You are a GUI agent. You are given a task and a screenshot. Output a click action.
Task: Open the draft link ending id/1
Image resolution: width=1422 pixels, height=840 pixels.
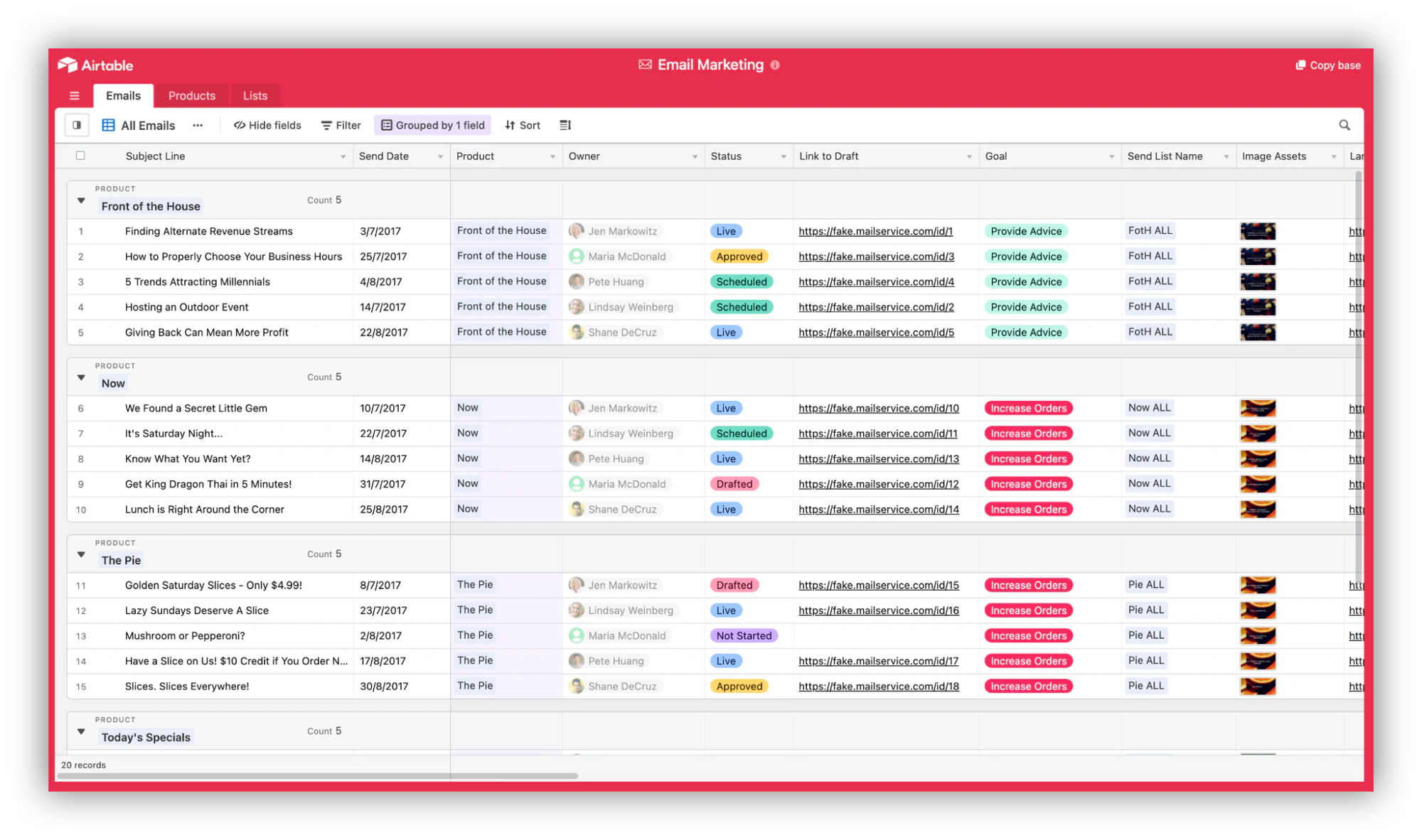[875, 231]
